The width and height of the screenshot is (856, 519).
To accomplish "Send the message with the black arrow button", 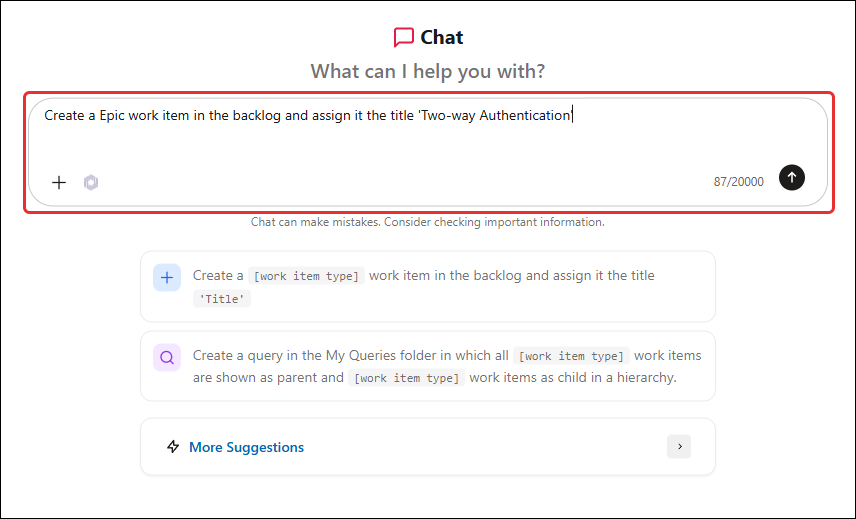I will pos(792,177).
